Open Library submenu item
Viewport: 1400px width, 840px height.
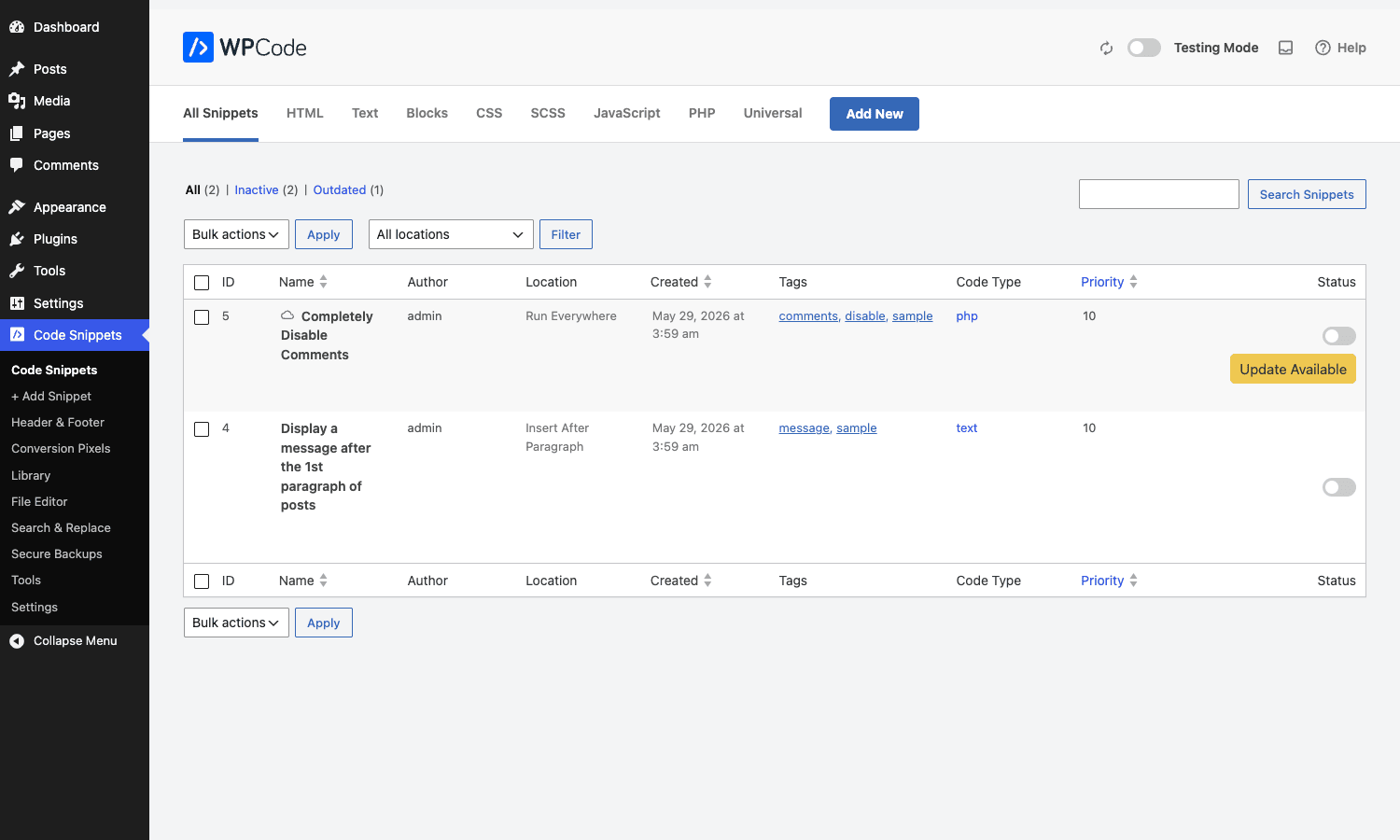pos(31,475)
